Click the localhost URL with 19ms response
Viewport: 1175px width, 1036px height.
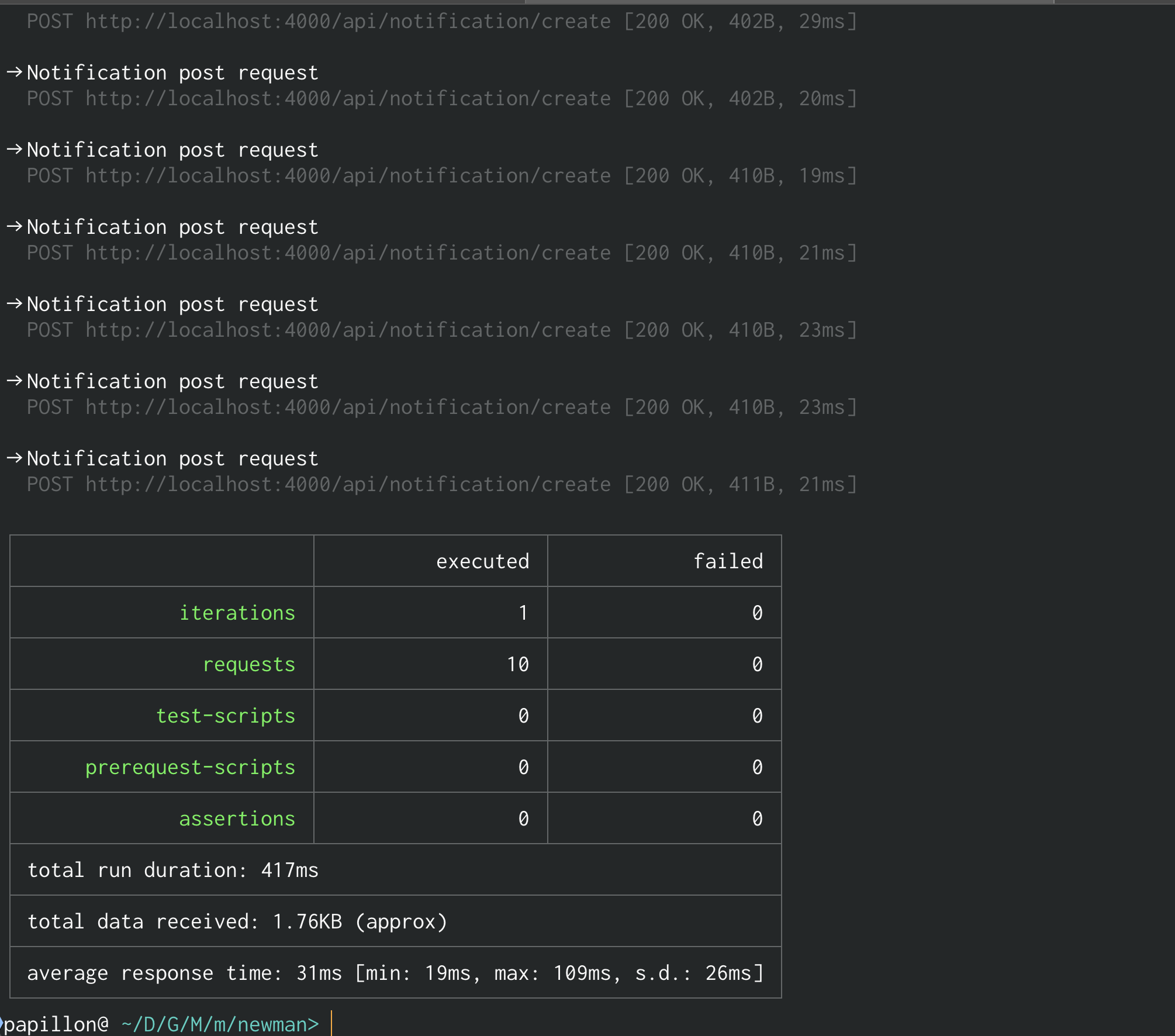(x=348, y=176)
